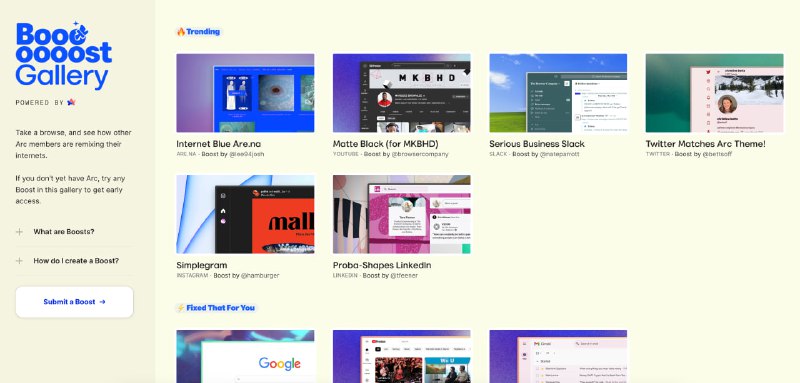Click the SLACK Boost by @nateparrott credit
Screen dimensions: 800x383
[534, 154]
